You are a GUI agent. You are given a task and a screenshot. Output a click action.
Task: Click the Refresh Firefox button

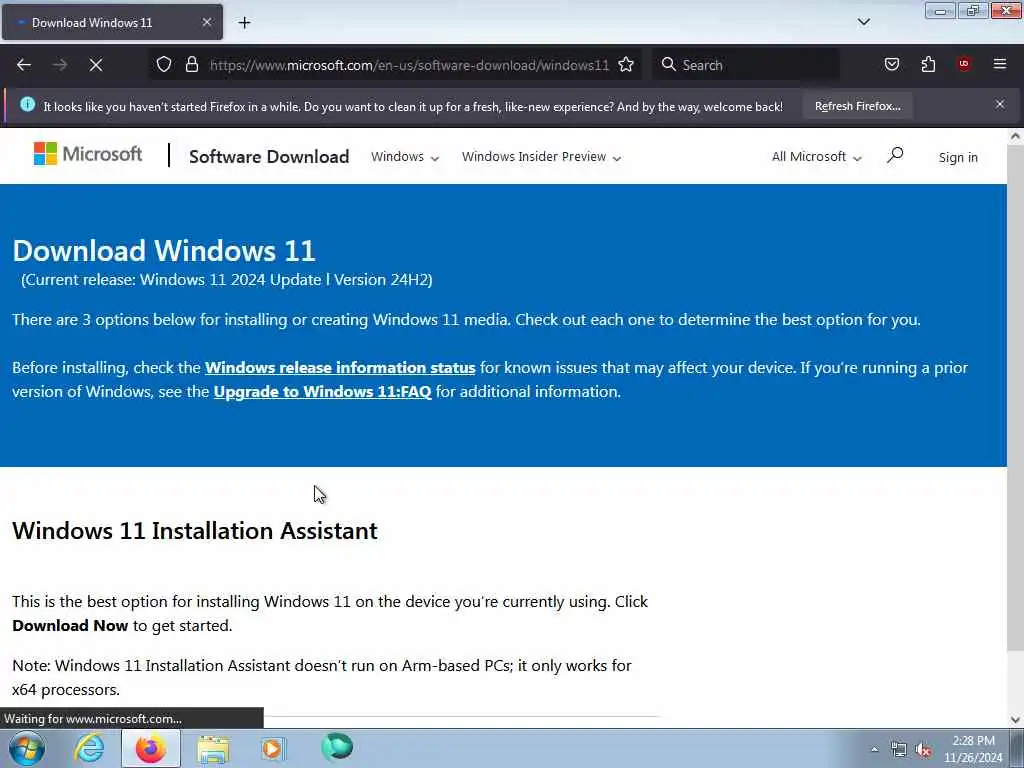tap(857, 106)
